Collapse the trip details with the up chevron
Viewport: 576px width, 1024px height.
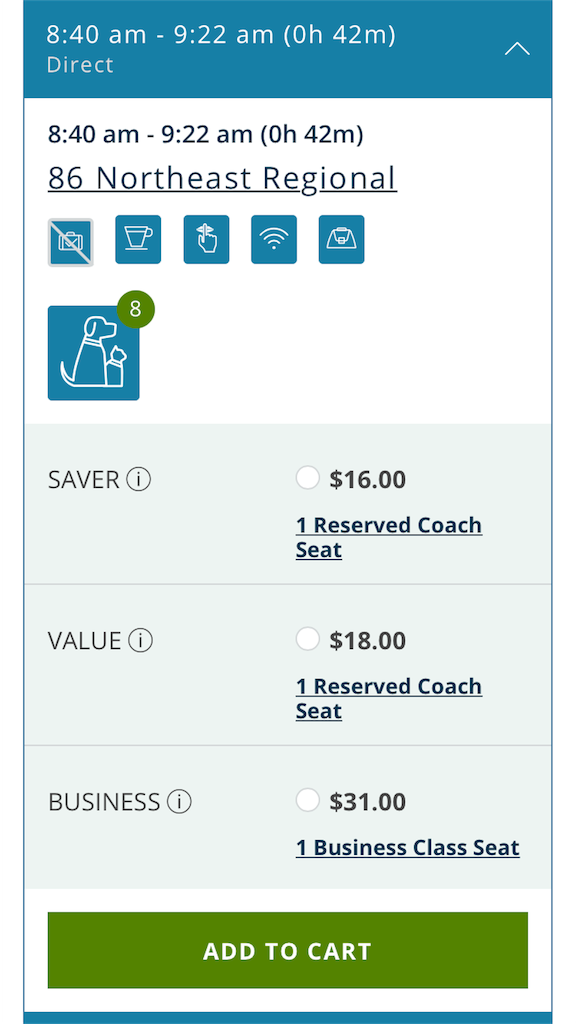pyautogui.click(x=517, y=49)
